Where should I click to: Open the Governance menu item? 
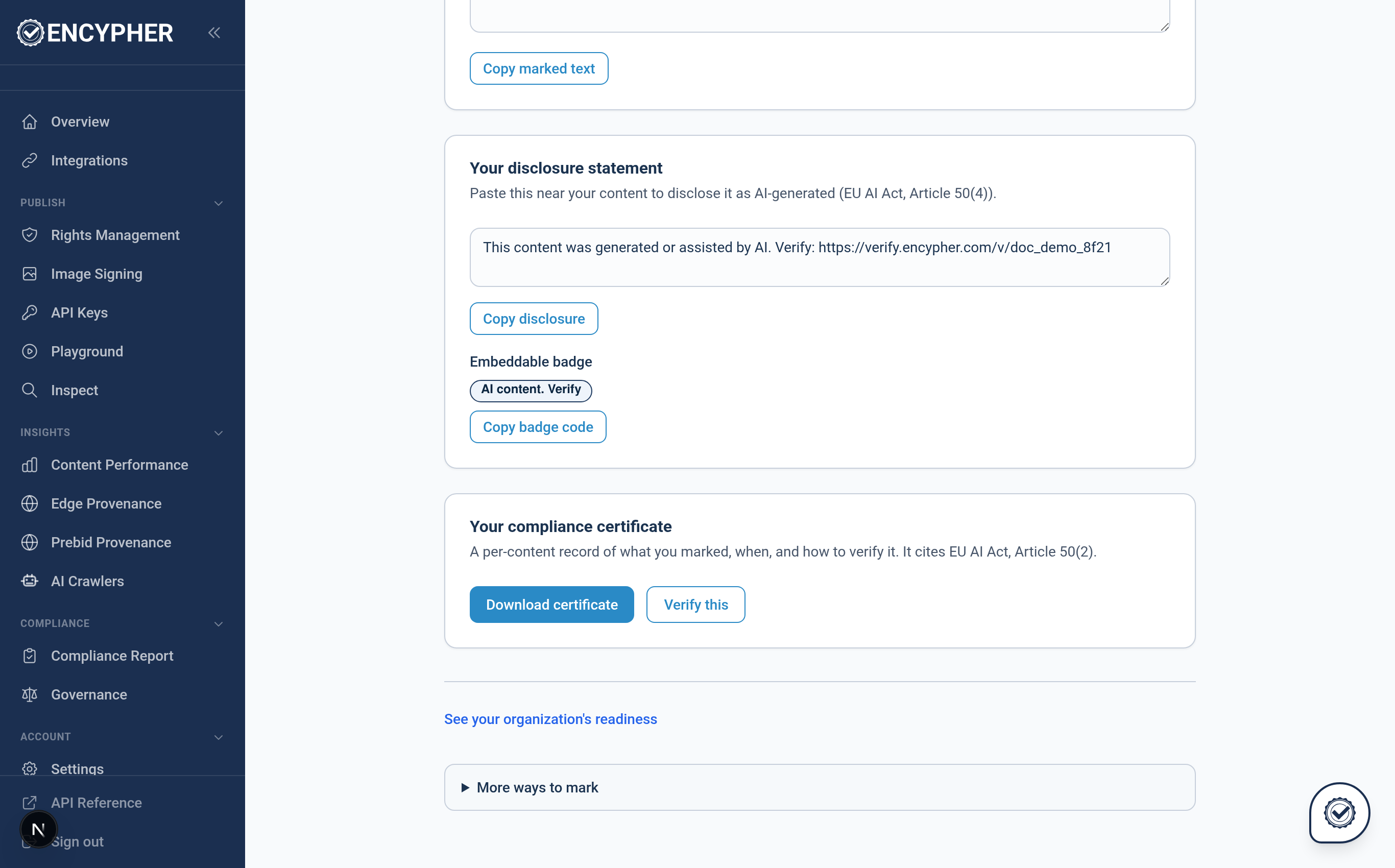(89, 694)
